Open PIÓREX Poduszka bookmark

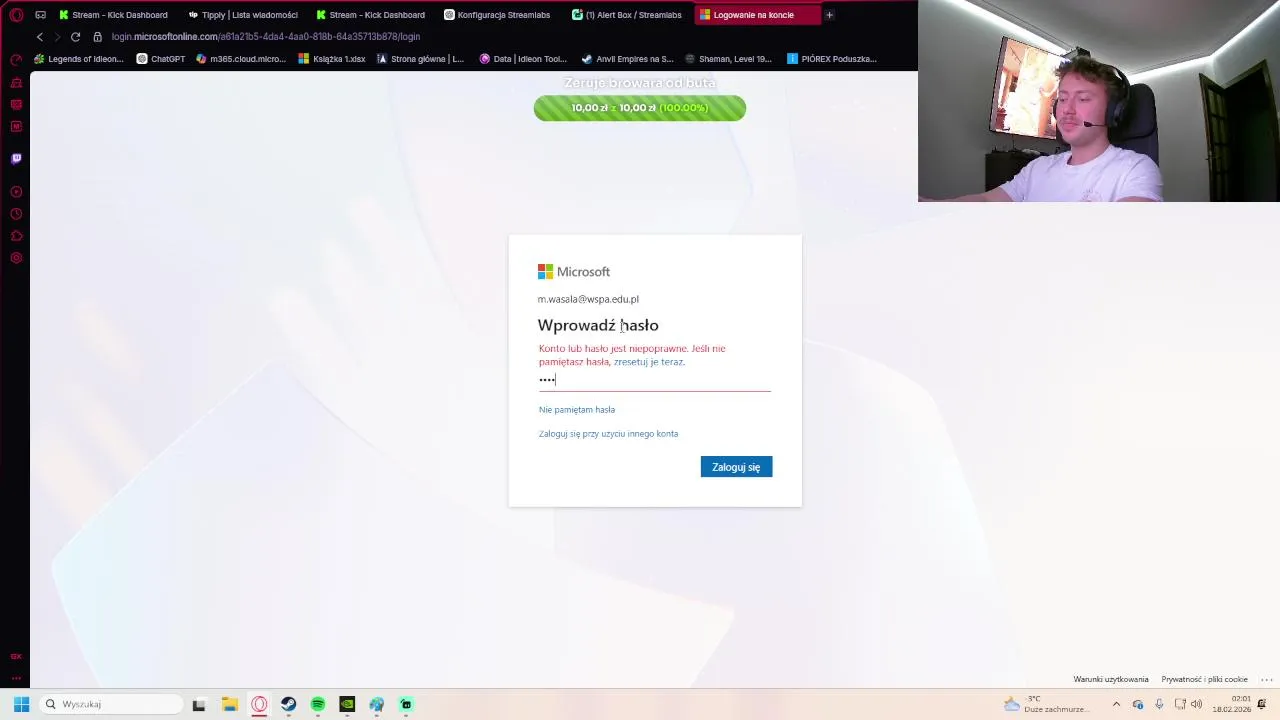pos(832,59)
